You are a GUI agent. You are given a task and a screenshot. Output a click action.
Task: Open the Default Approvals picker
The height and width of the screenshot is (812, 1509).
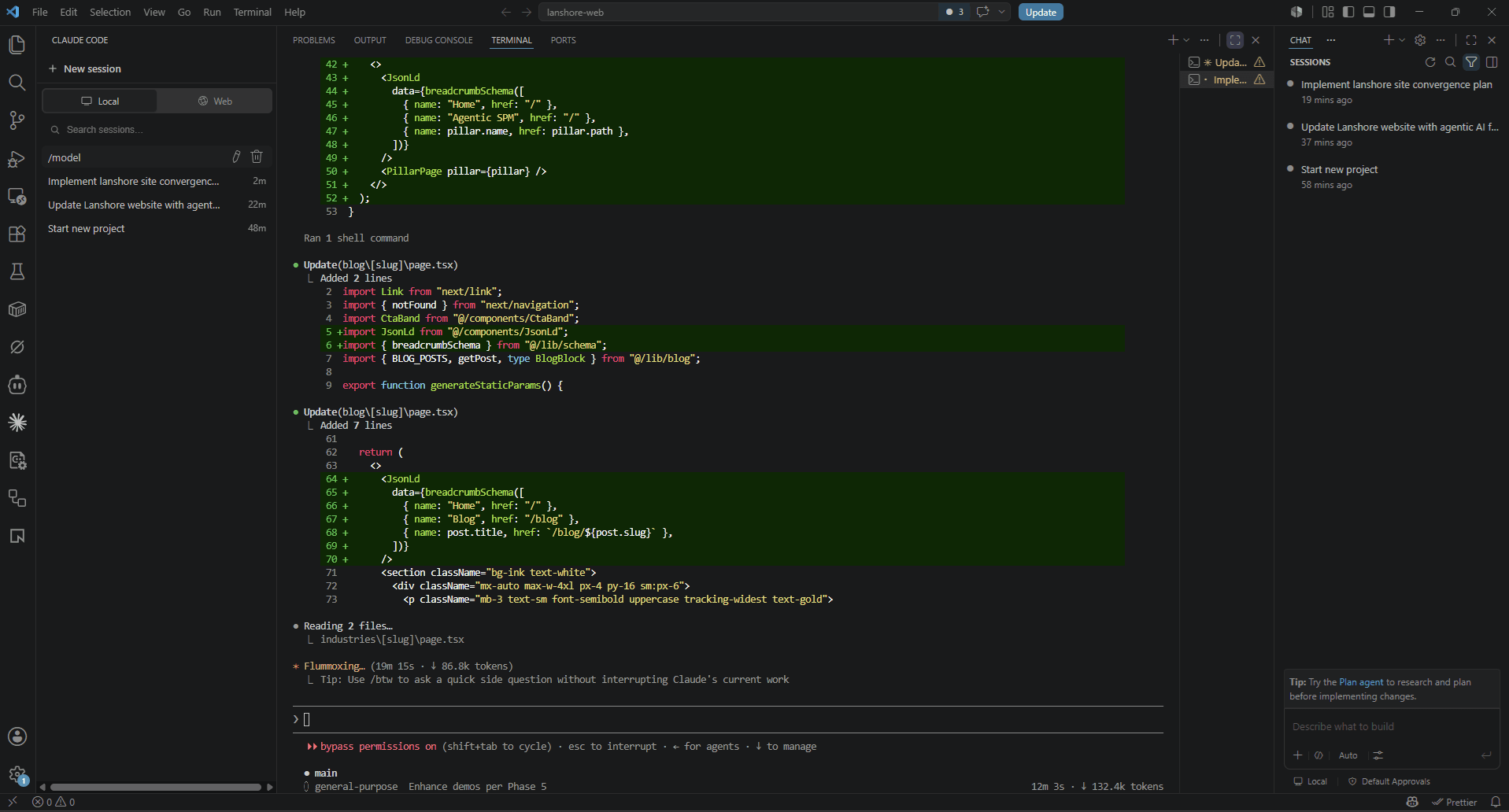tap(1389, 781)
